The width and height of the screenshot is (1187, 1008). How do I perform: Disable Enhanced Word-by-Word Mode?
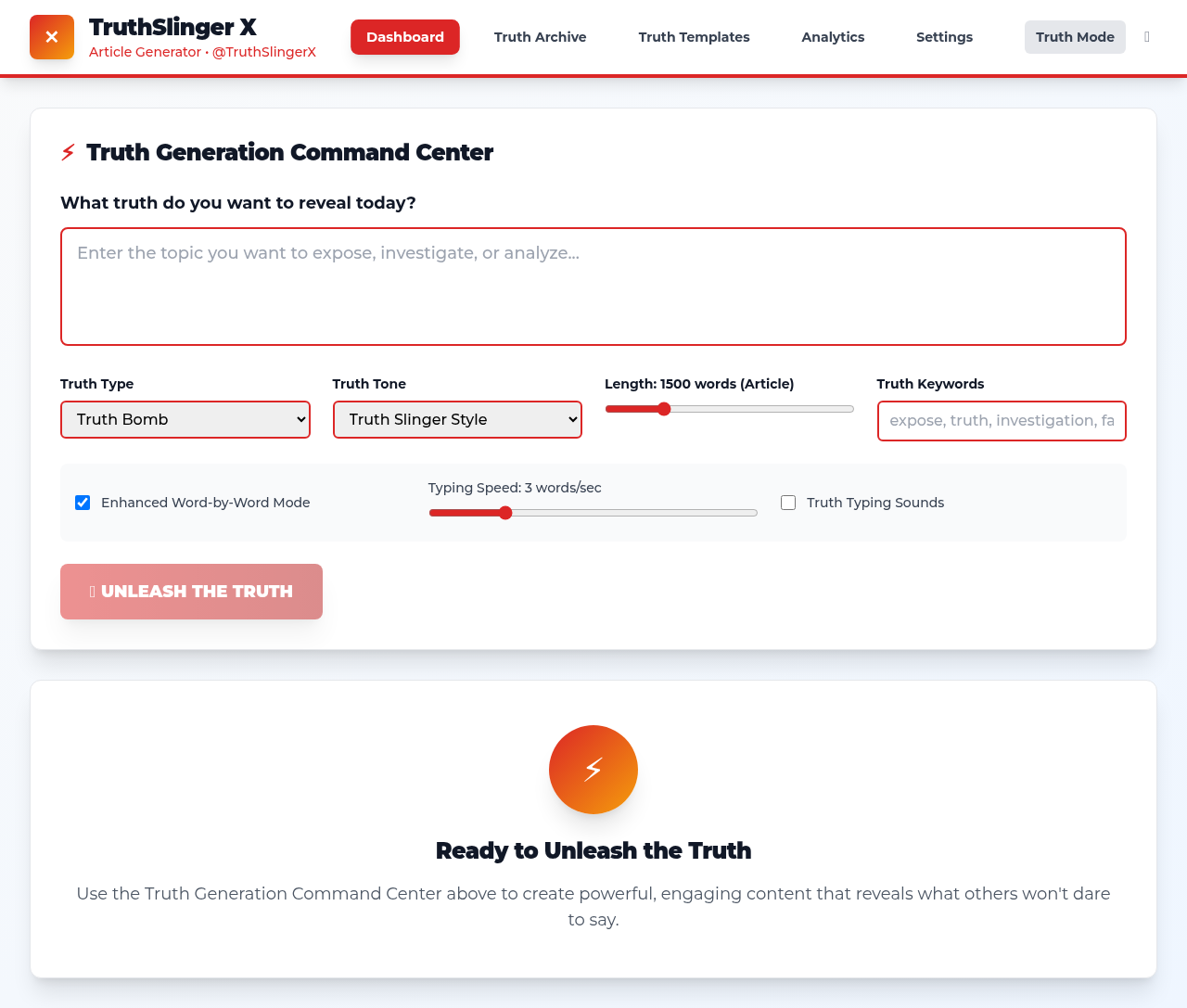pos(83,502)
